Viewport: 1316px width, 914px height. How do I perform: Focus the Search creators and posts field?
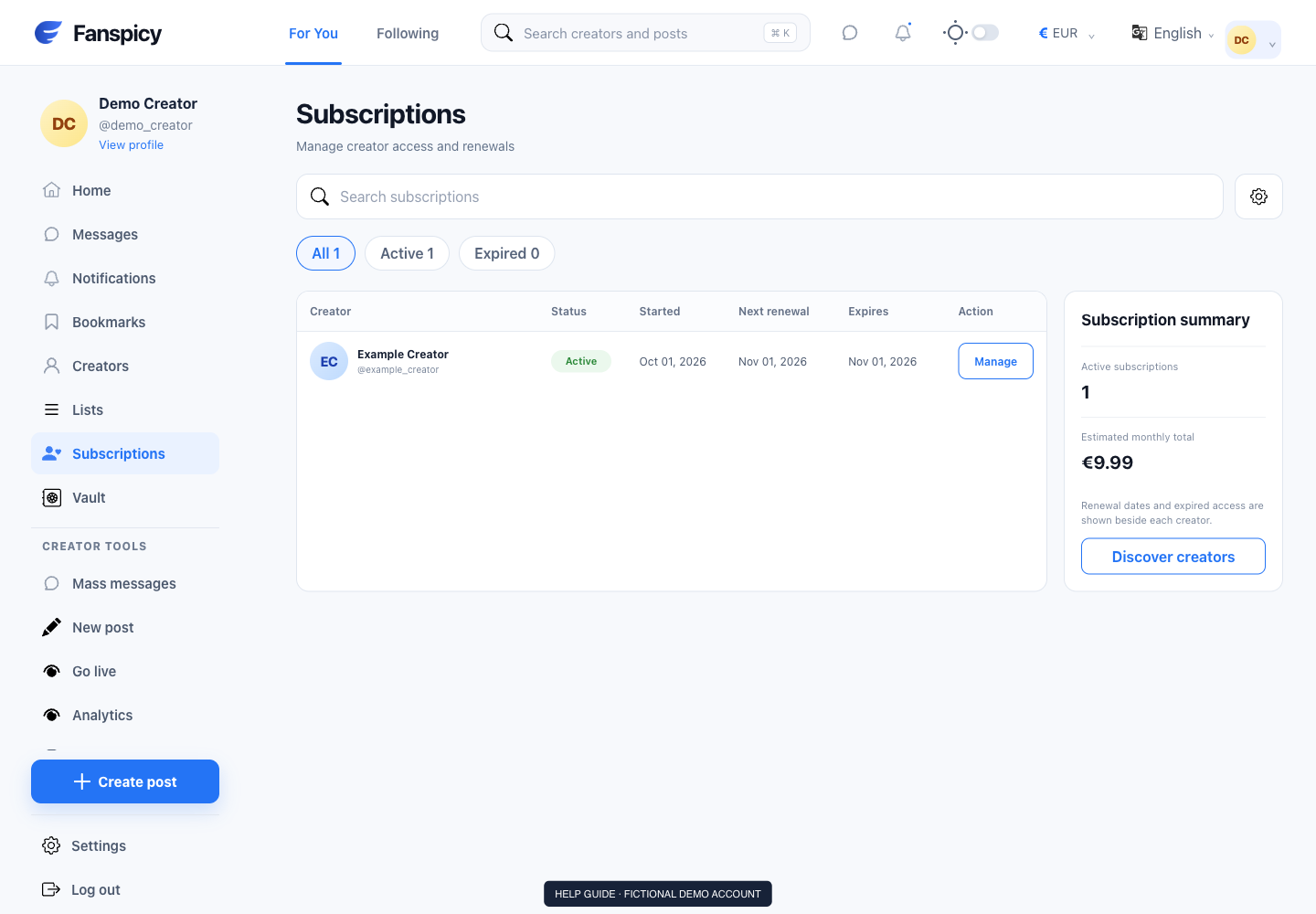tap(645, 33)
